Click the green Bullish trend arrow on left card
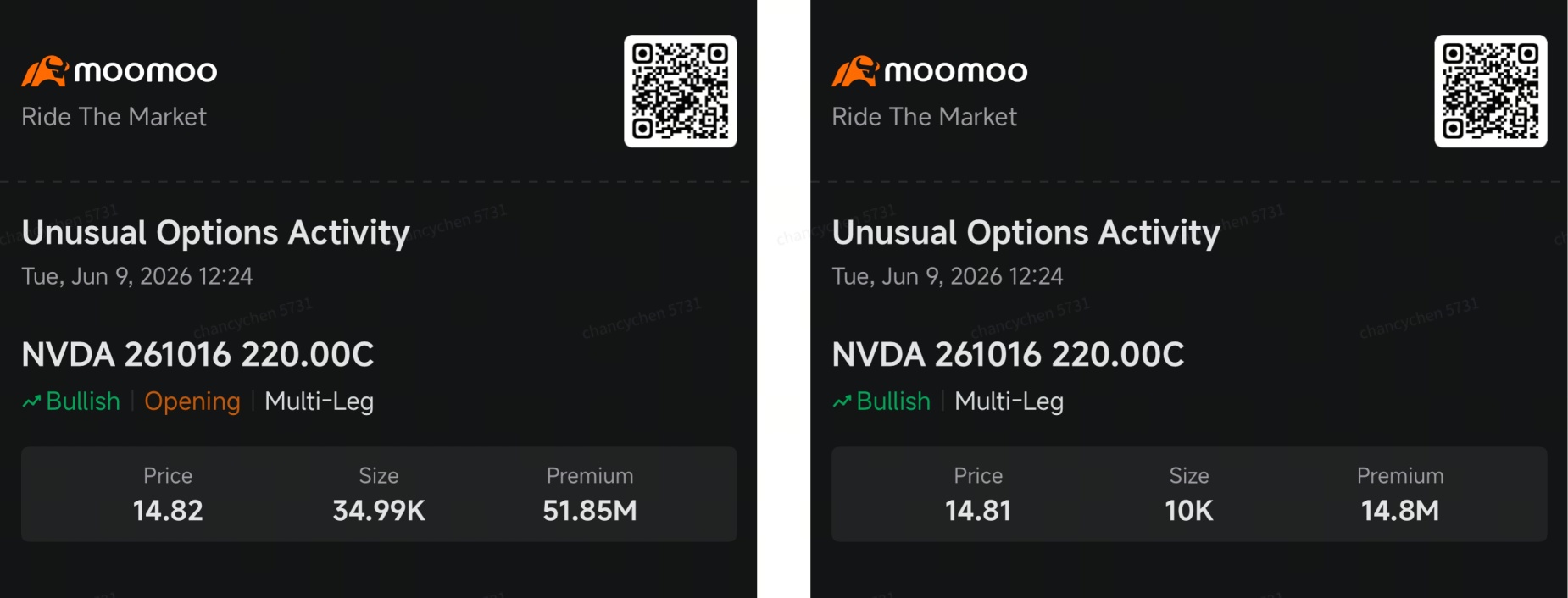The width and height of the screenshot is (1568, 598). (31, 401)
